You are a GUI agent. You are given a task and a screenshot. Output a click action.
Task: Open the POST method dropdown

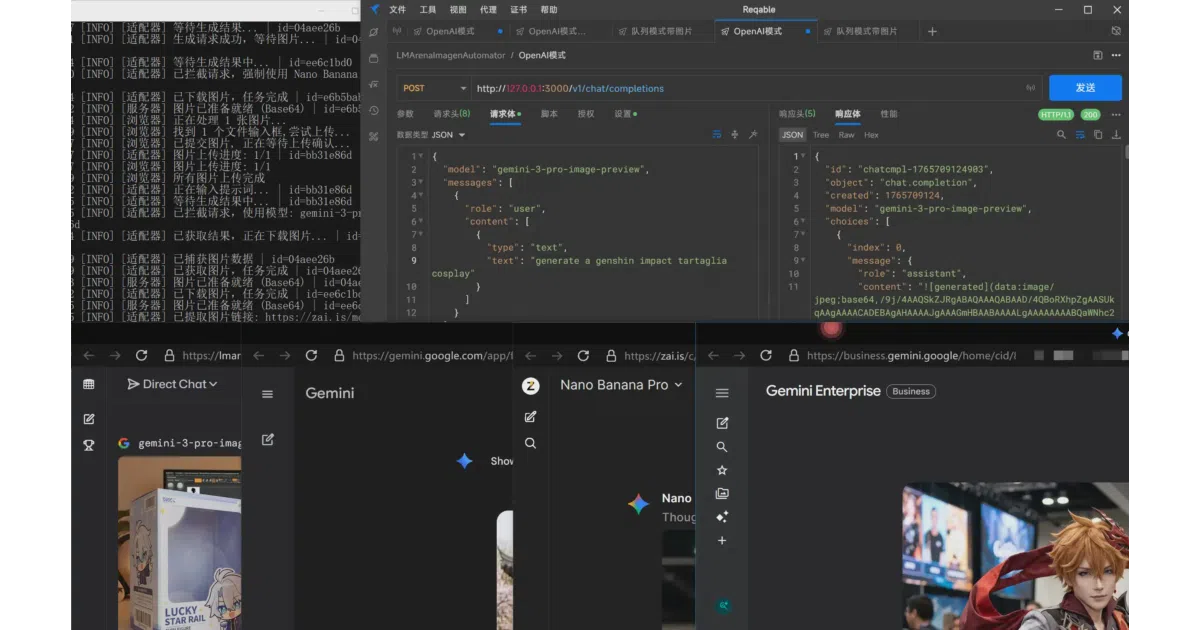(x=434, y=88)
